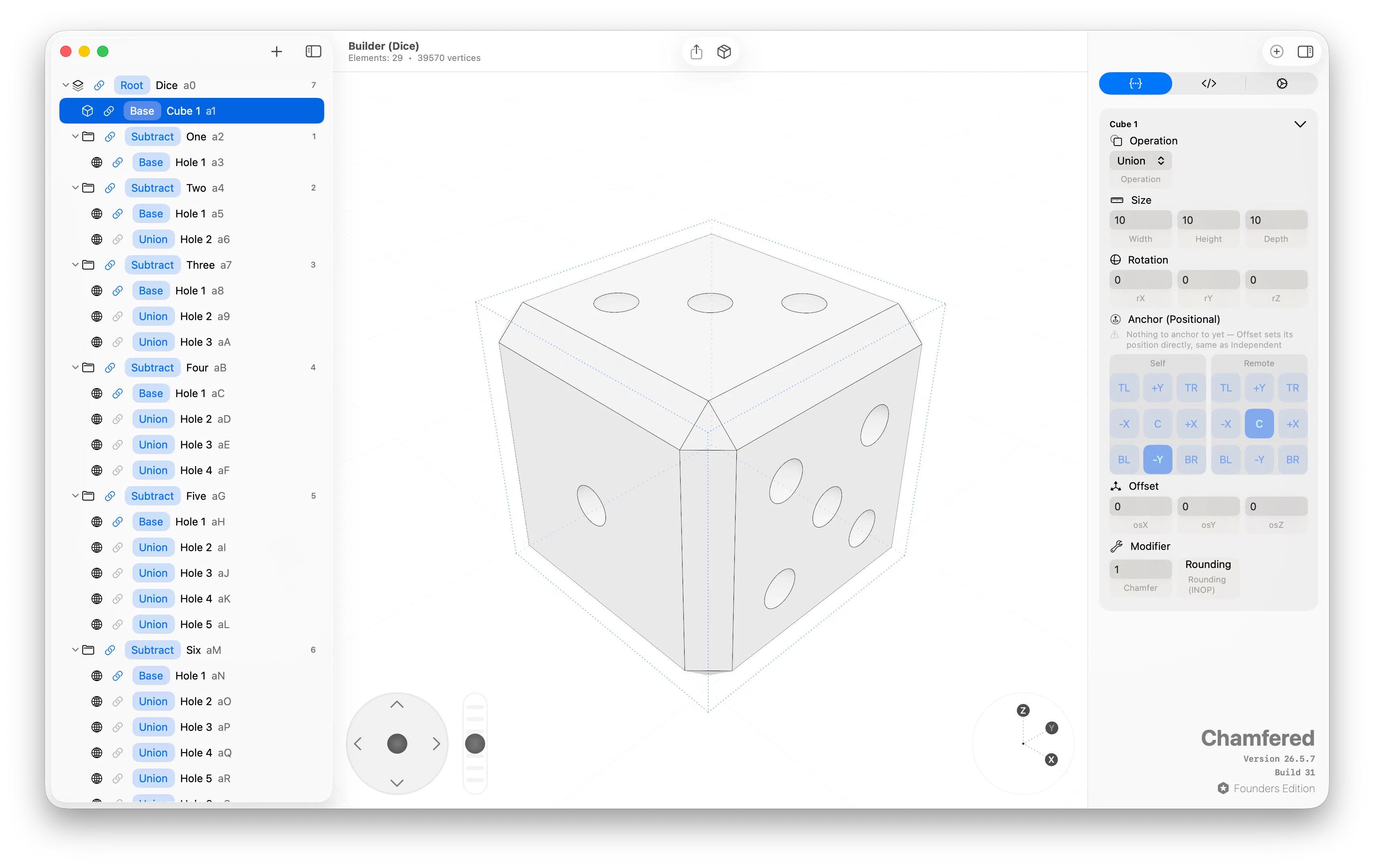Pan view up with navigation pad arrow

point(396,704)
